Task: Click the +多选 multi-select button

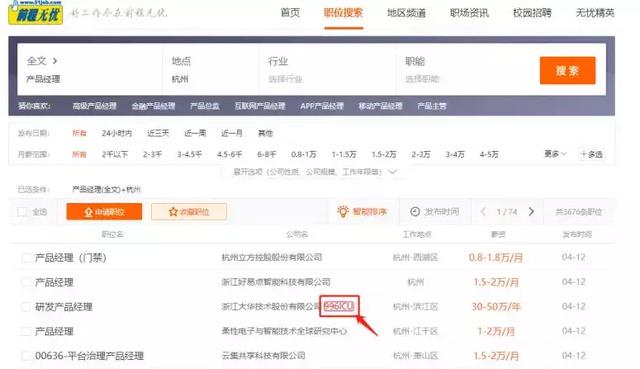Action: pyautogui.click(x=591, y=154)
